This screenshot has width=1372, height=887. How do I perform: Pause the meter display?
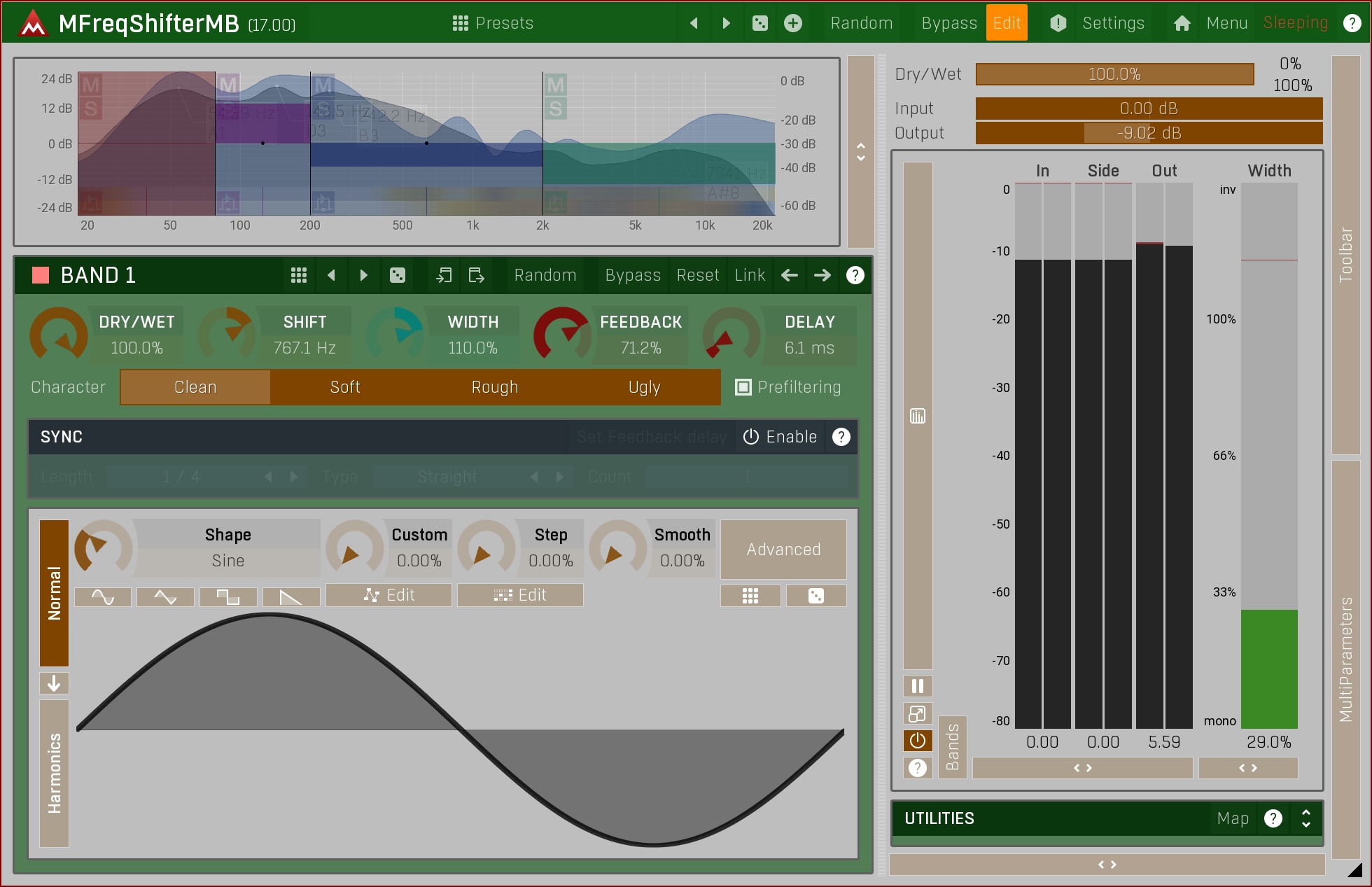point(917,686)
